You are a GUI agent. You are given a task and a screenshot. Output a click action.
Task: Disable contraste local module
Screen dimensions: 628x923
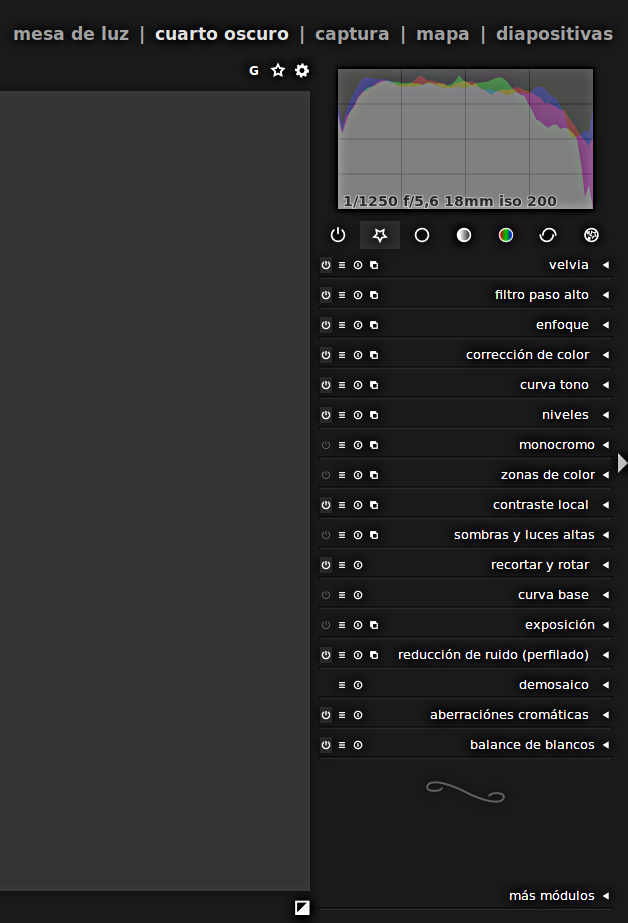click(x=326, y=505)
